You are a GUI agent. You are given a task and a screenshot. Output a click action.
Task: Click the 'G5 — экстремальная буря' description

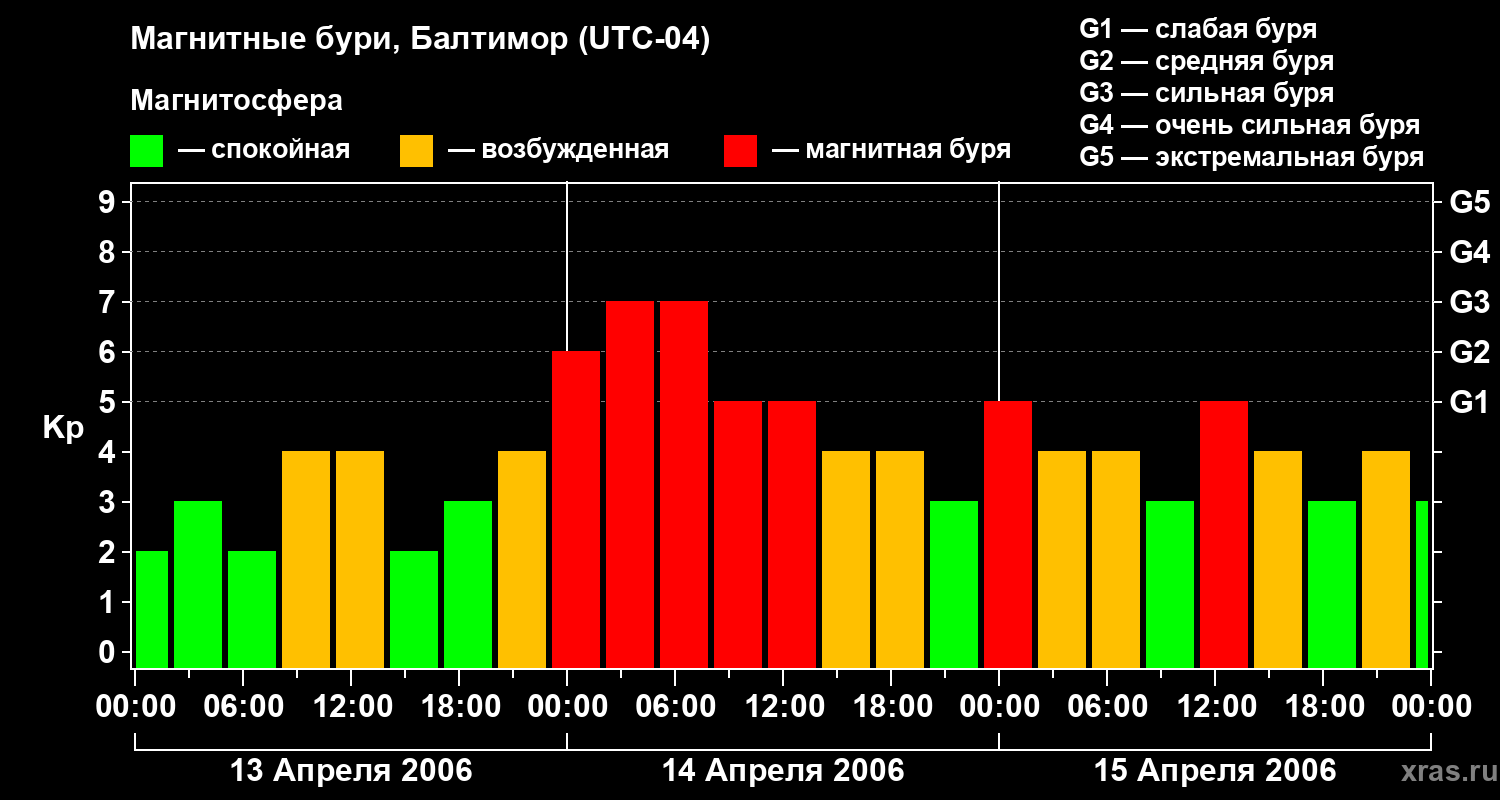coord(1252,157)
